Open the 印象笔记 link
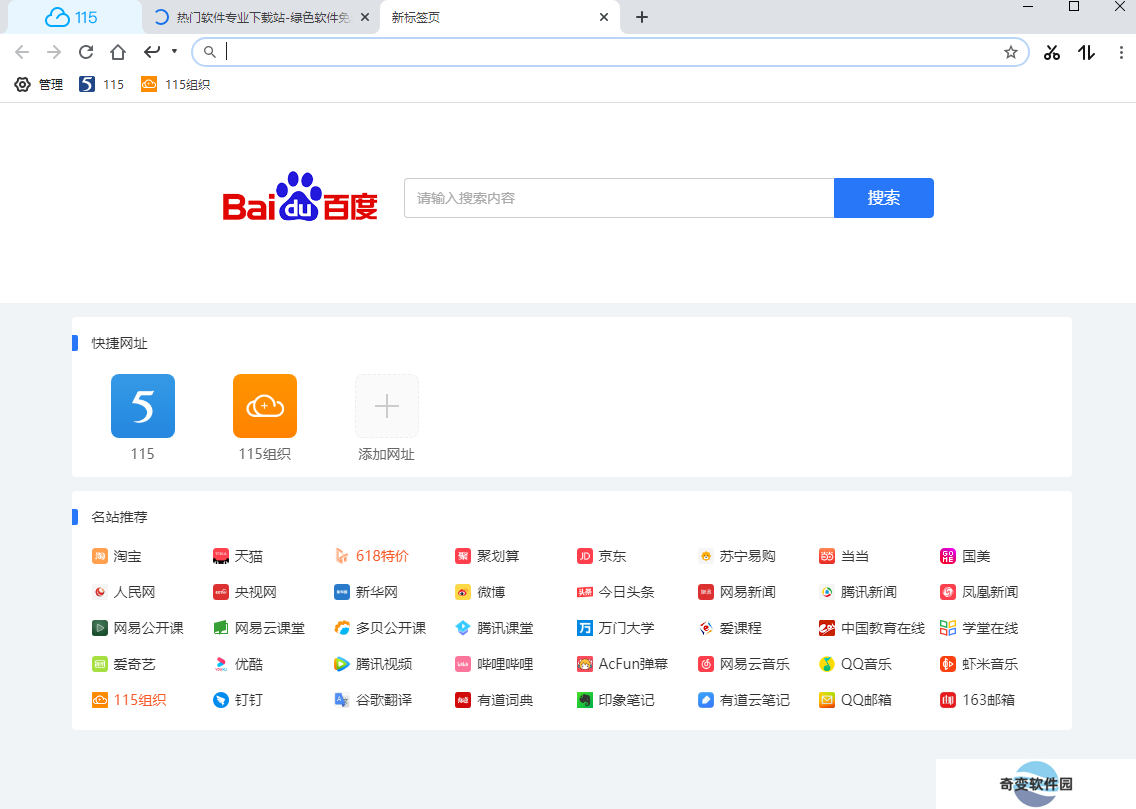 (x=616, y=700)
